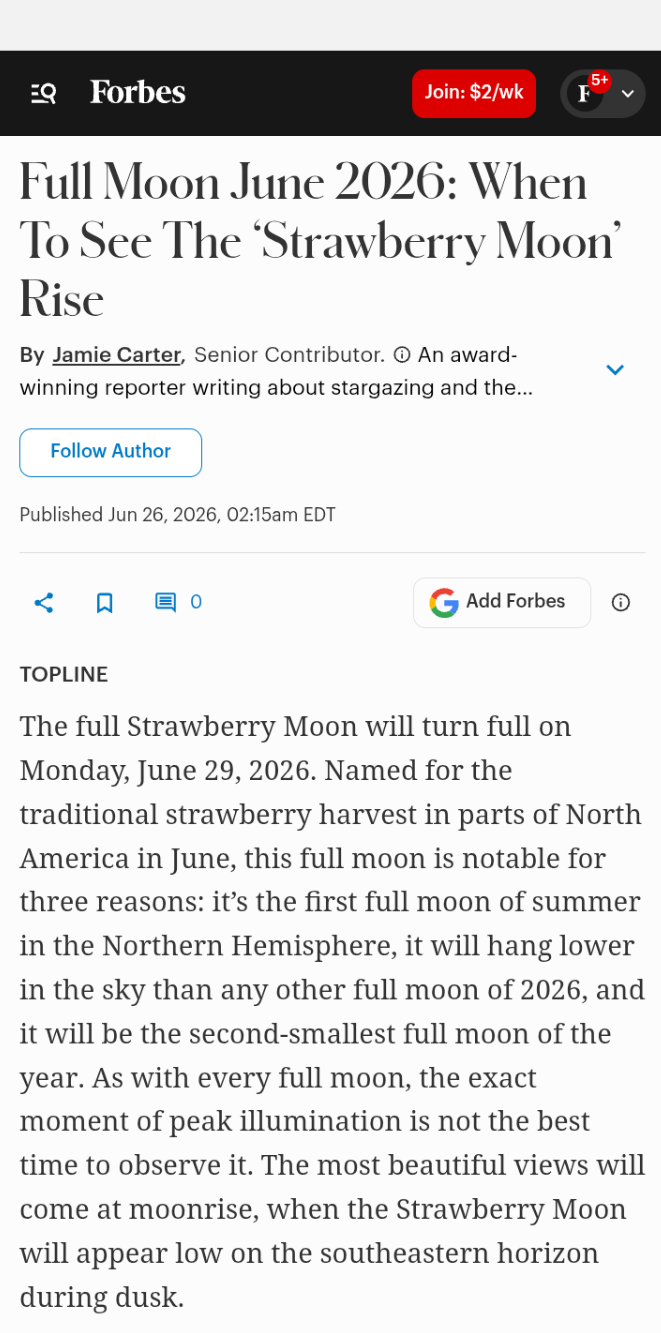Add Forbes as a Google source
Image resolution: width=661 pixels, height=1333 pixels.
pyautogui.click(x=502, y=602)
